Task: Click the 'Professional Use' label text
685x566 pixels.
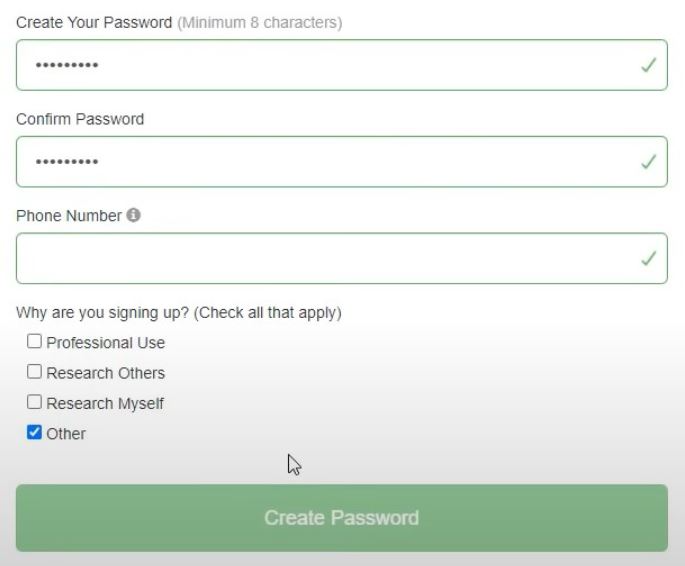Action: pos(106,343)
